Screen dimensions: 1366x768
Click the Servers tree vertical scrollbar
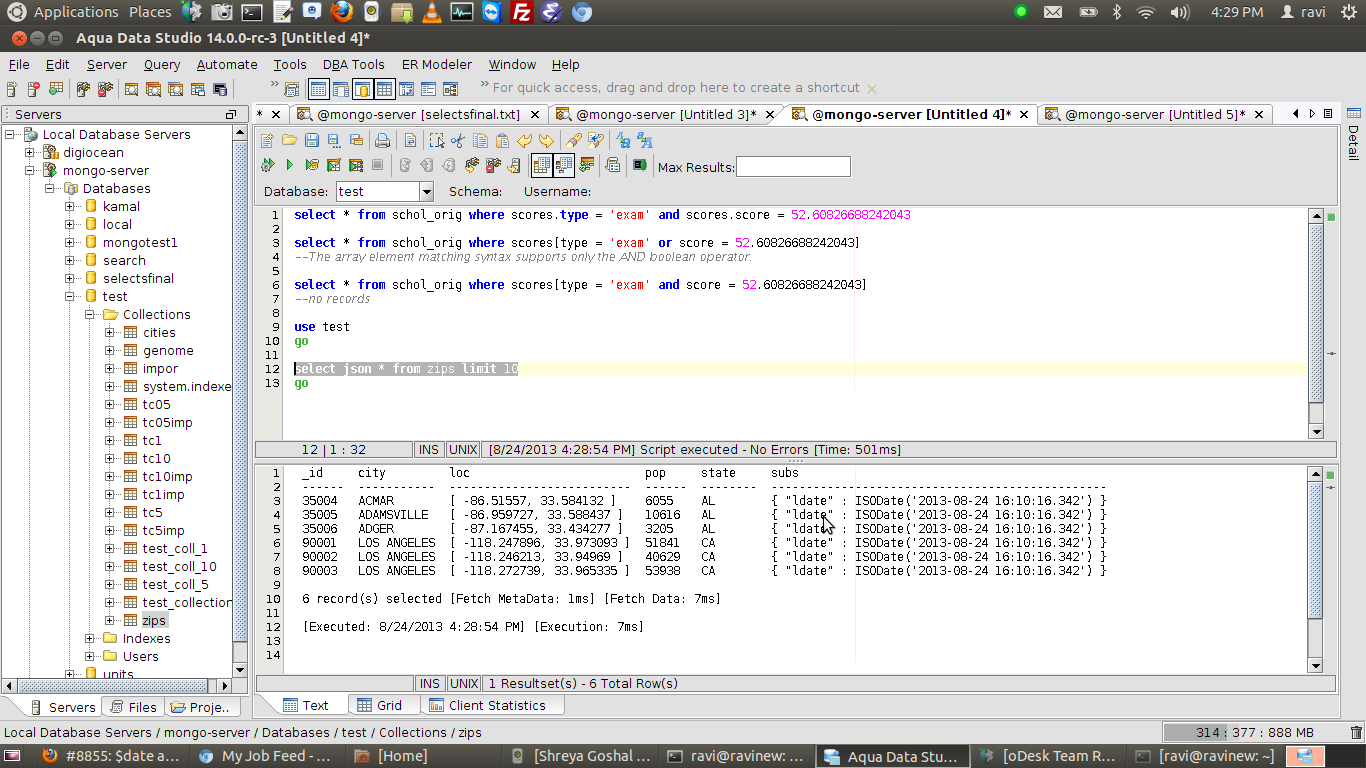tap(240, 400)
